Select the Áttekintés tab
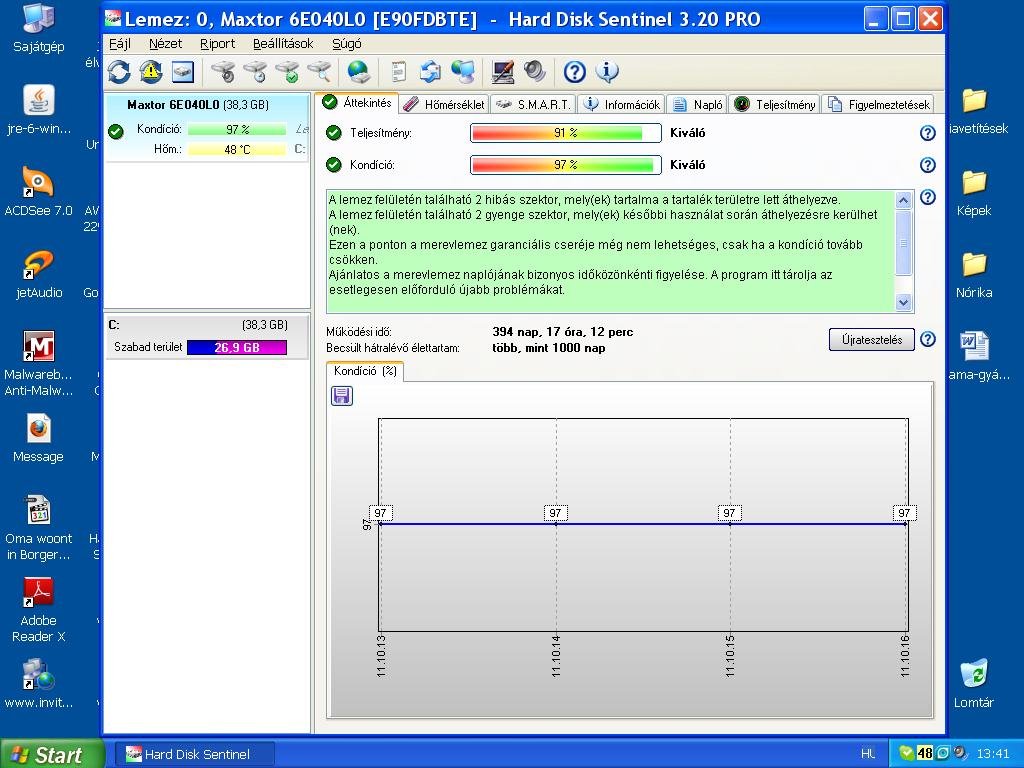Screen dimensions: 1024x768 point(358,103)
